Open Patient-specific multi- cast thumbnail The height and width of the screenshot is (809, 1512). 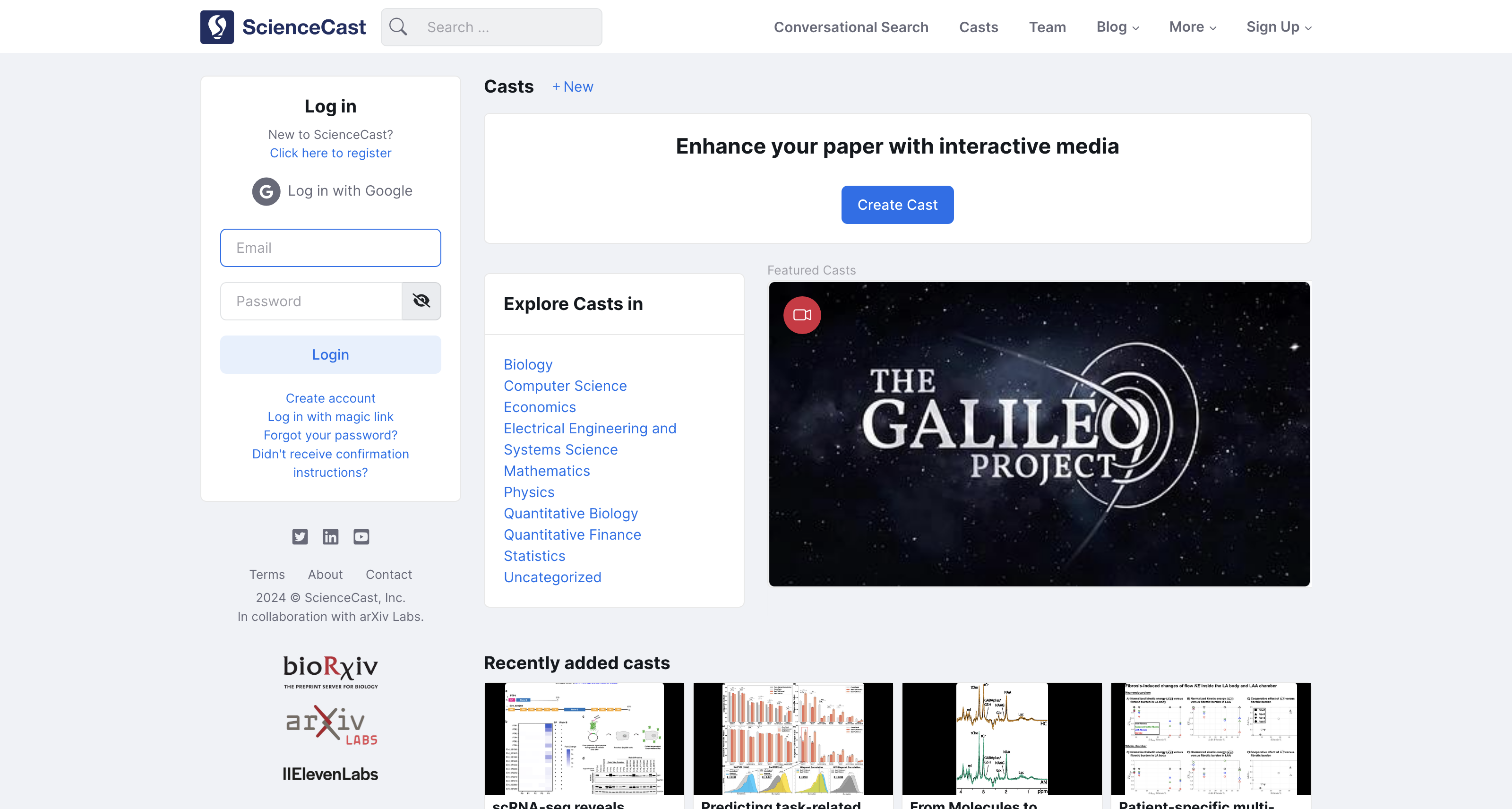tap(1211, 739)
